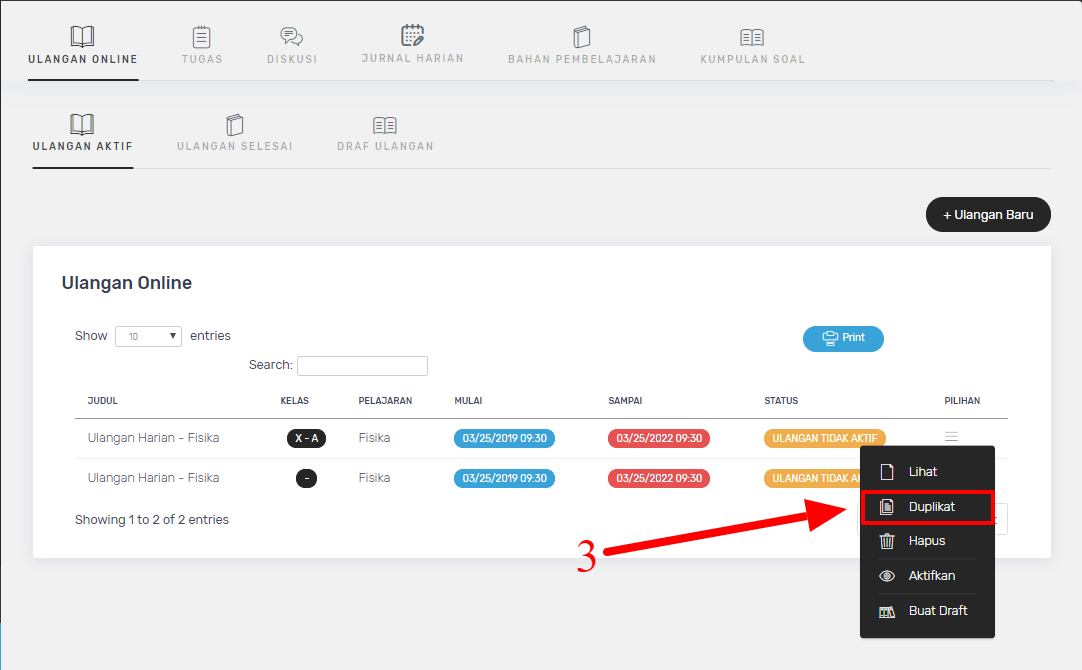The width and height of the screenshot is (1082, 670).
Task: Open the hamburger options menu in first row
Action: click(x=952, y=437)
